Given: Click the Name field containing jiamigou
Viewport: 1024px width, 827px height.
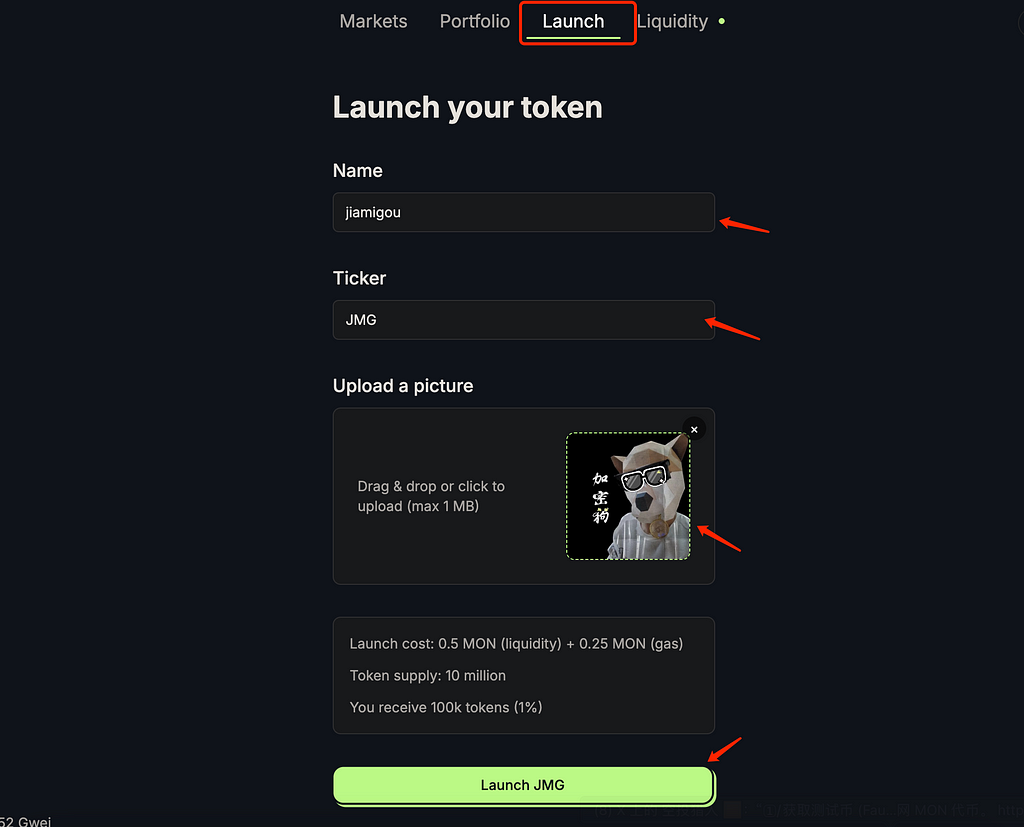Looking at the screenshot, I should [524, 212].
